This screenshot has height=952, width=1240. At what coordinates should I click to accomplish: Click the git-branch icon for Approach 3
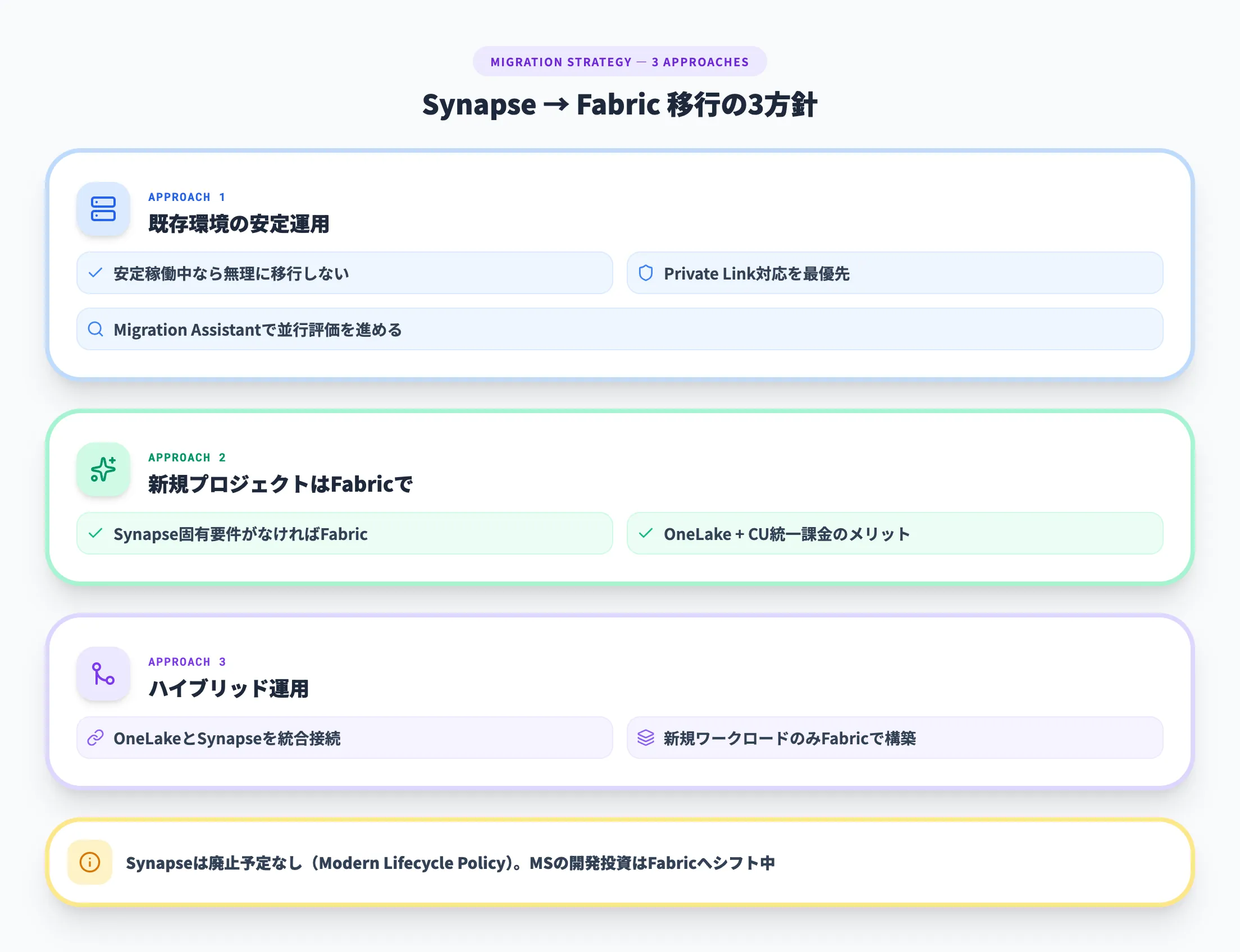pos(103,674)
